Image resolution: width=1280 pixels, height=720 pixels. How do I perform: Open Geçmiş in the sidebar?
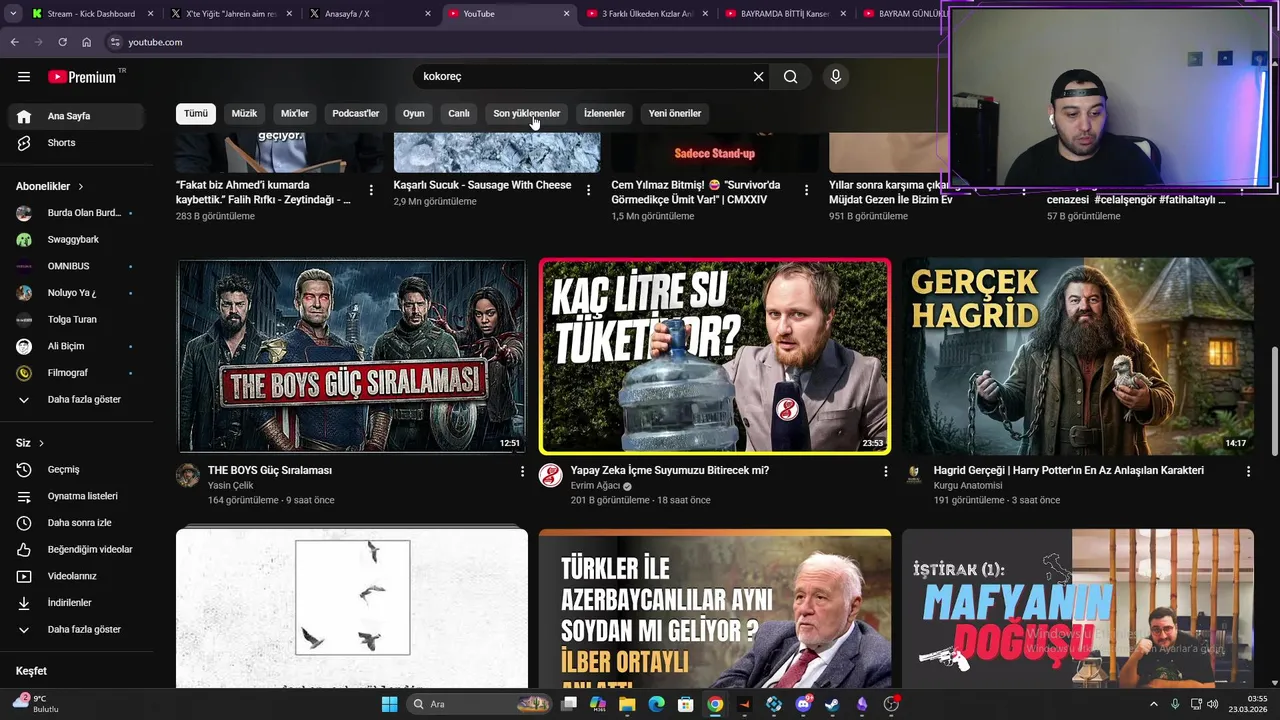77,469
